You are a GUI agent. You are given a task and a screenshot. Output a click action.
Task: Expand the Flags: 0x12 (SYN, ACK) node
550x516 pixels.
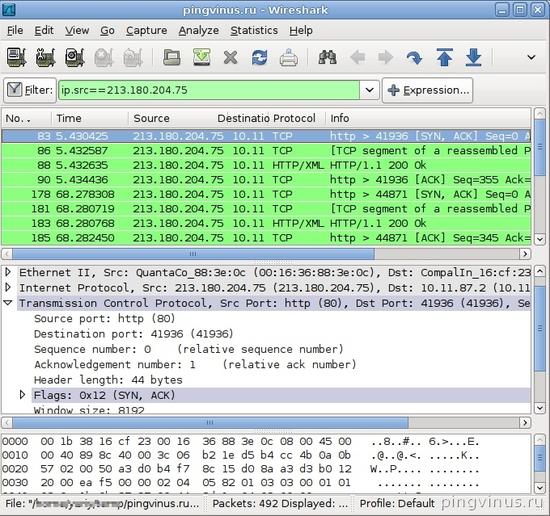(22, 395)
